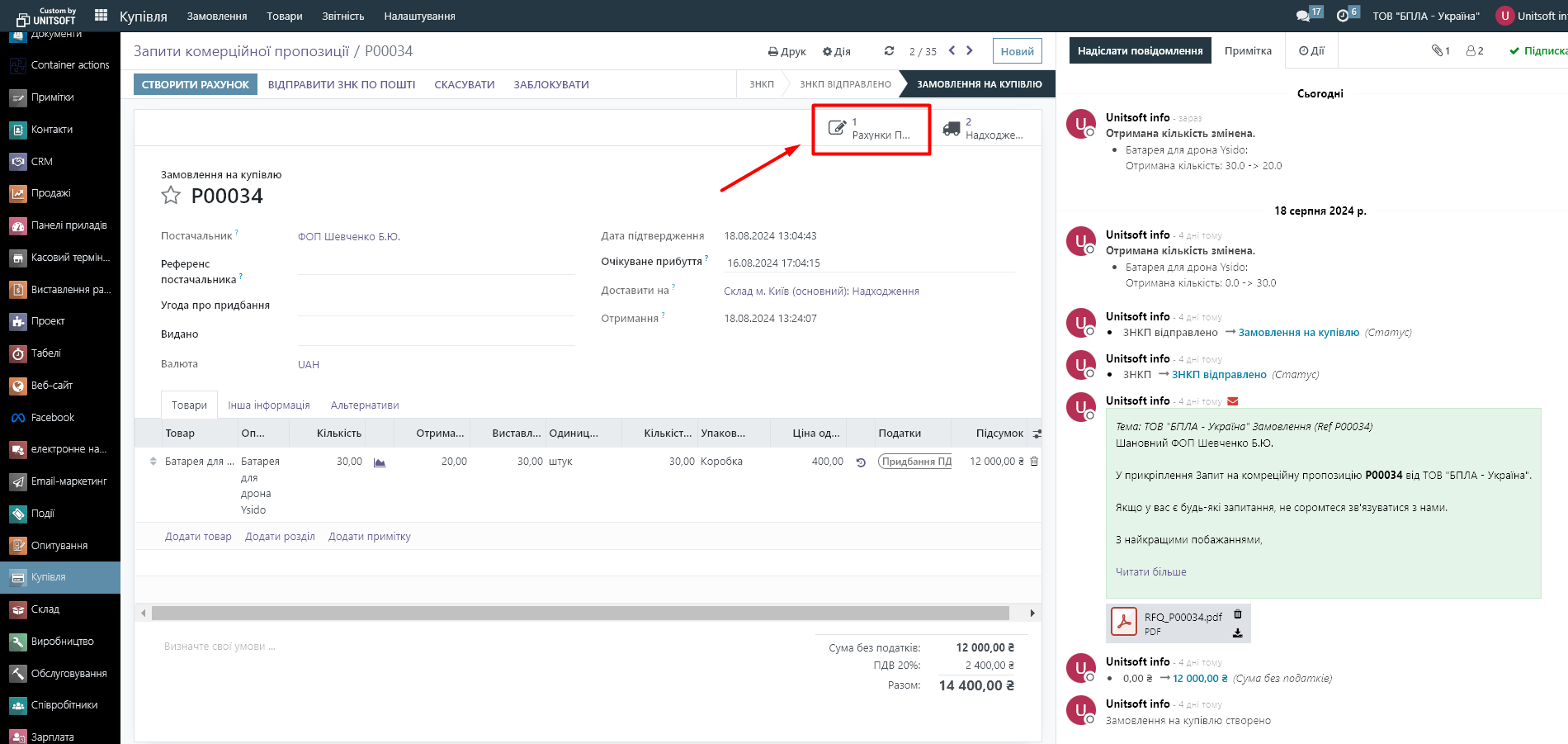The width and height of the screenshot is (1568, 744).
Task: Click the favorite star next to P00034
Action: (x=171, y=196)
